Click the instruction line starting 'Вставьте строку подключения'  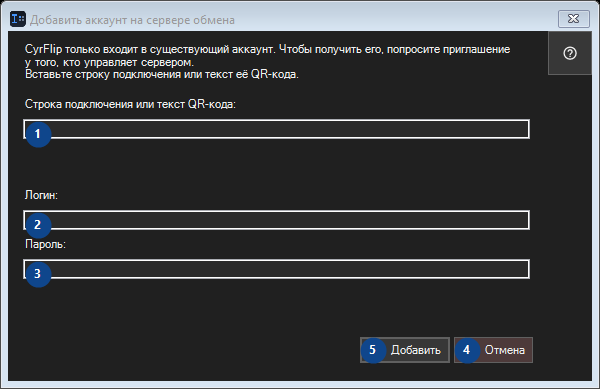click(x=161, y=74)
